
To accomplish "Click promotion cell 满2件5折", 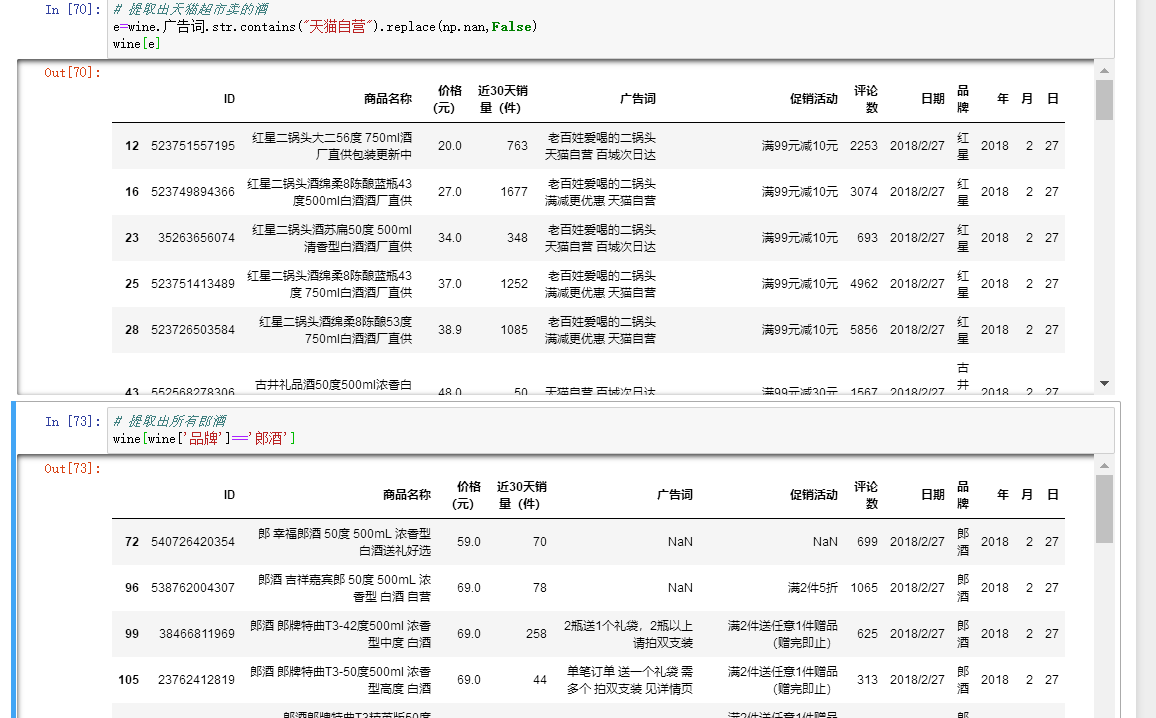I will point(812,588).
